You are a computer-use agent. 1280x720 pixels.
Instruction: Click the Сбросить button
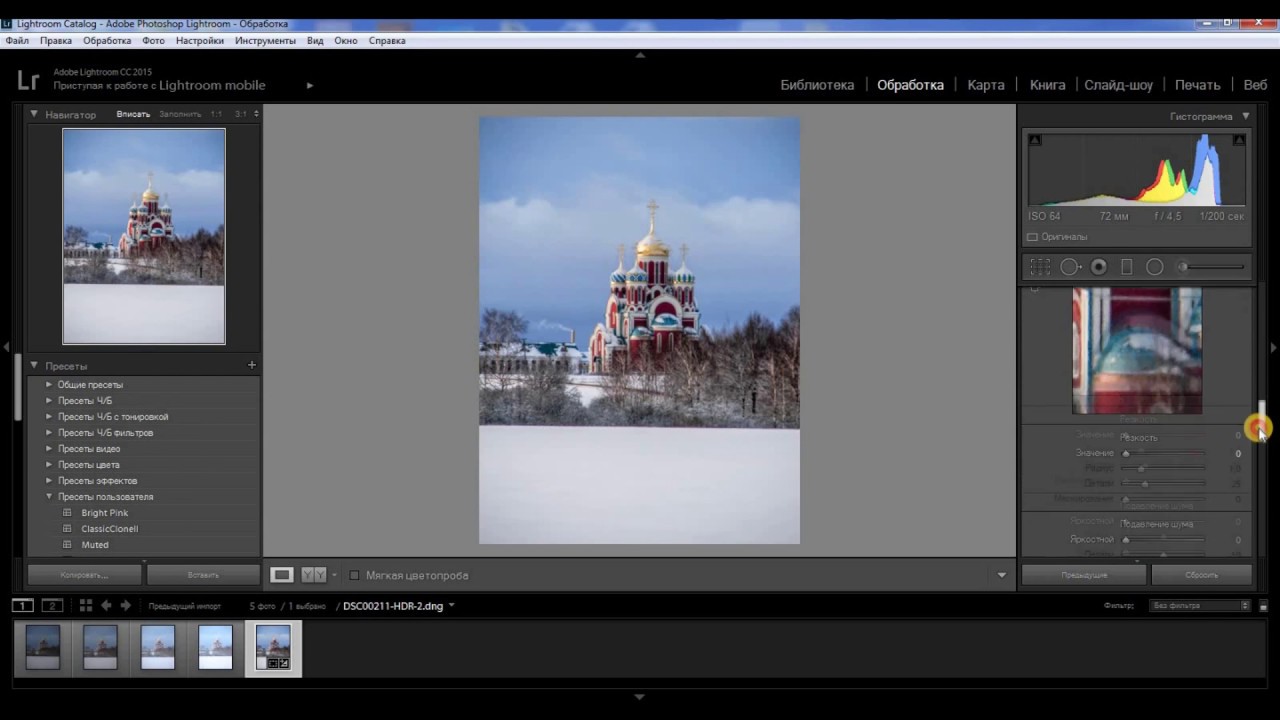coord(1202,575)
